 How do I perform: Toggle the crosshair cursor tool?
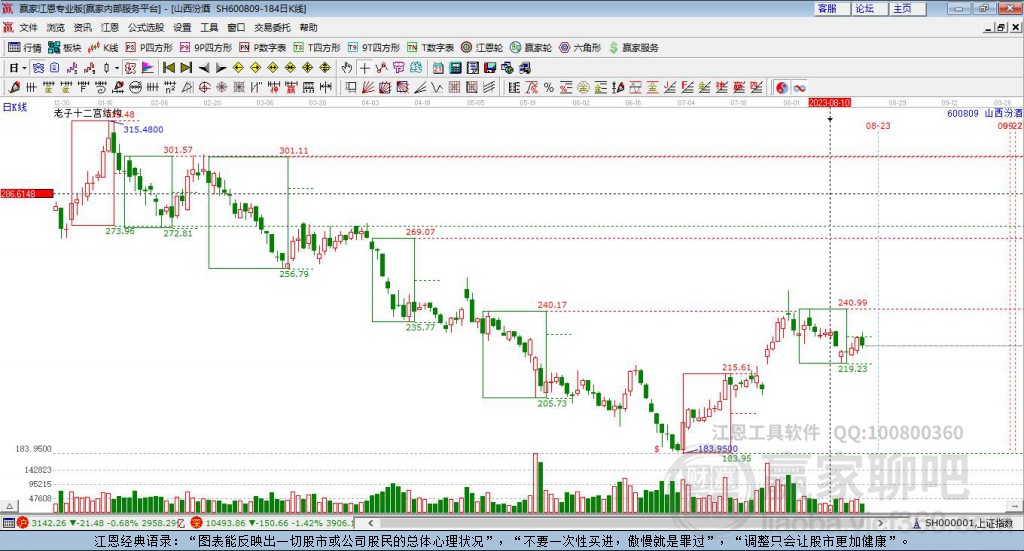pyautogui.click(x=364, y=68)
